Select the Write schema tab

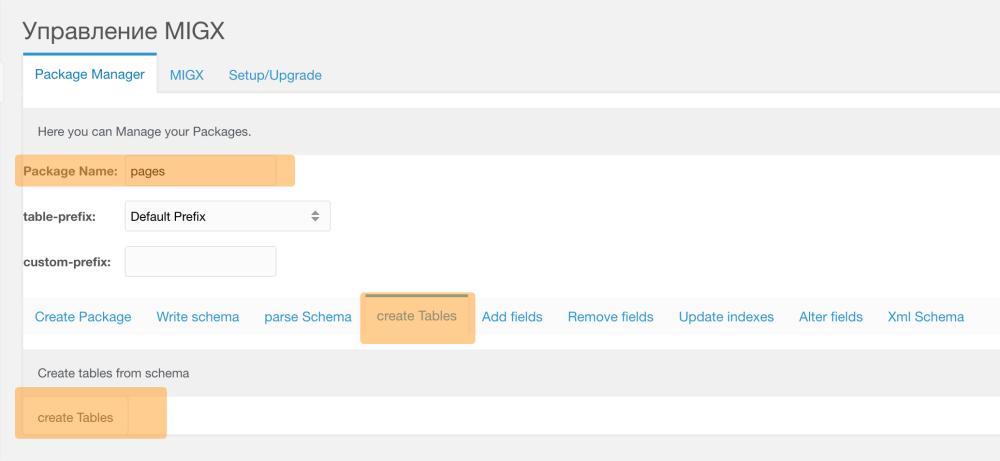(x=198, y=317)
